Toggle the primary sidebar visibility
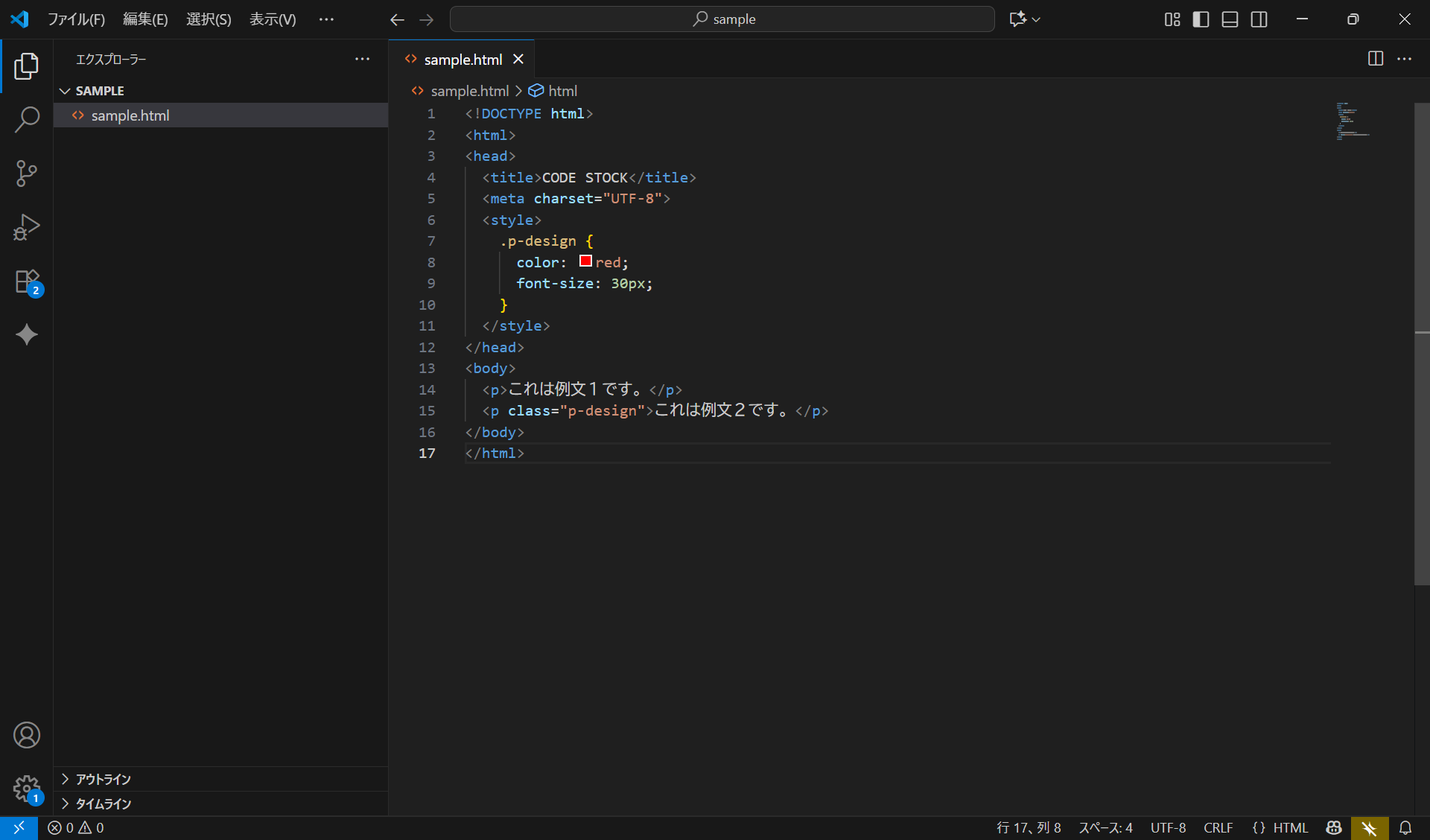 [x=1201, y=19]
